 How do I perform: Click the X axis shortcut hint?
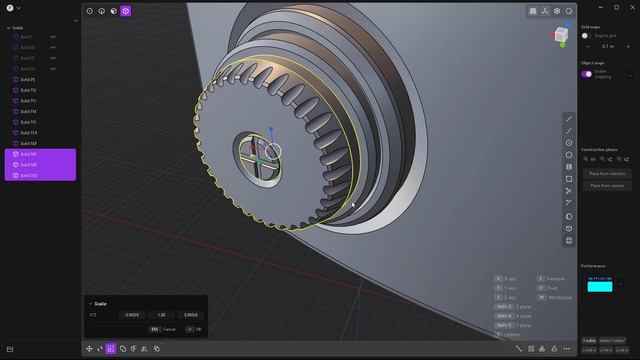click(x=505, y=278)
